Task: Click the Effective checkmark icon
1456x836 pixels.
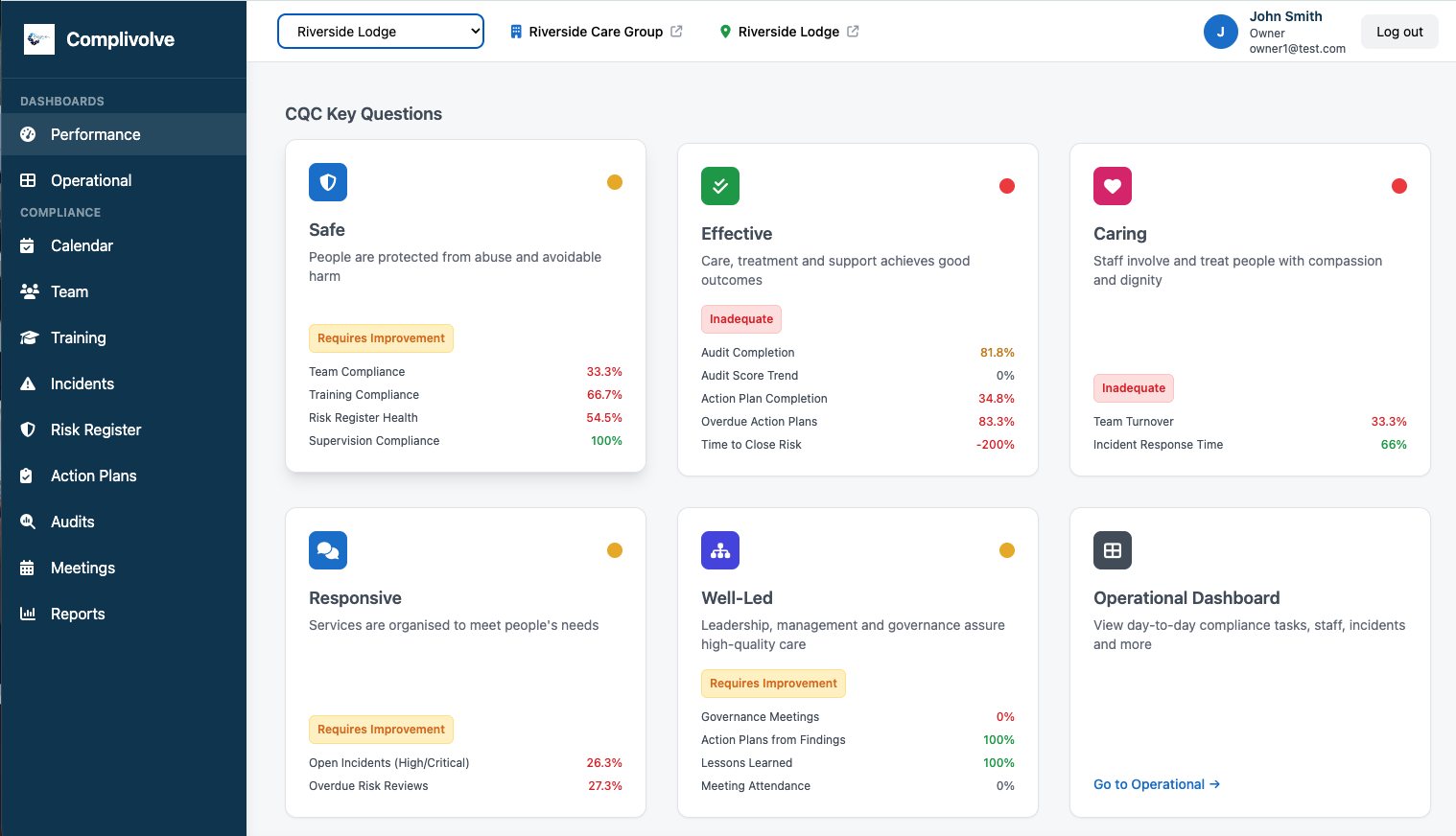Action: click(720, 186)
